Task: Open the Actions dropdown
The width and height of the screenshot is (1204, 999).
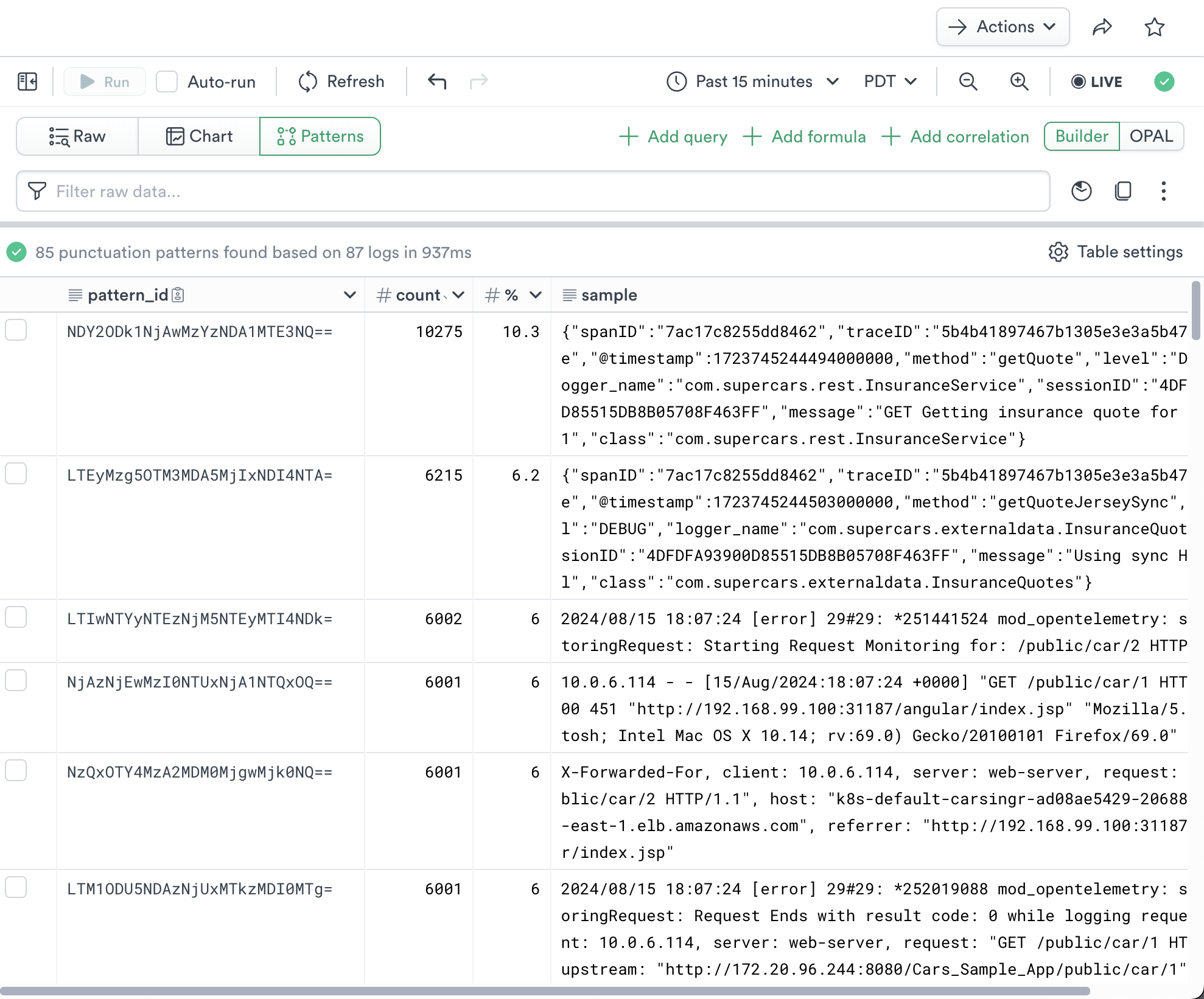Action: tap(1003, 27)
